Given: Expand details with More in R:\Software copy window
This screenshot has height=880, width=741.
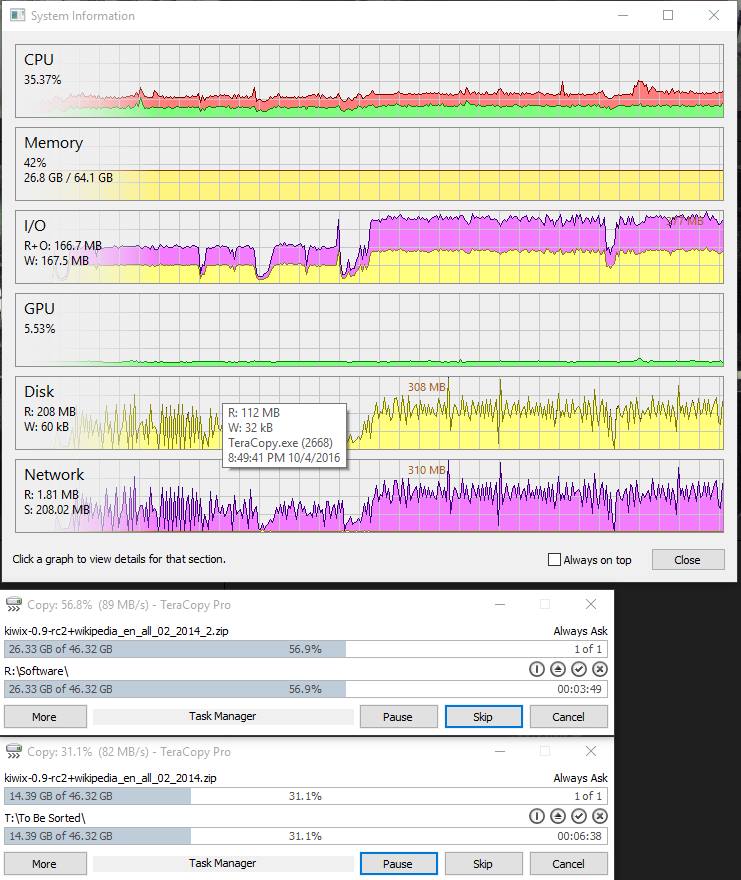Looking at the screenshot, I should coord(45,717).
